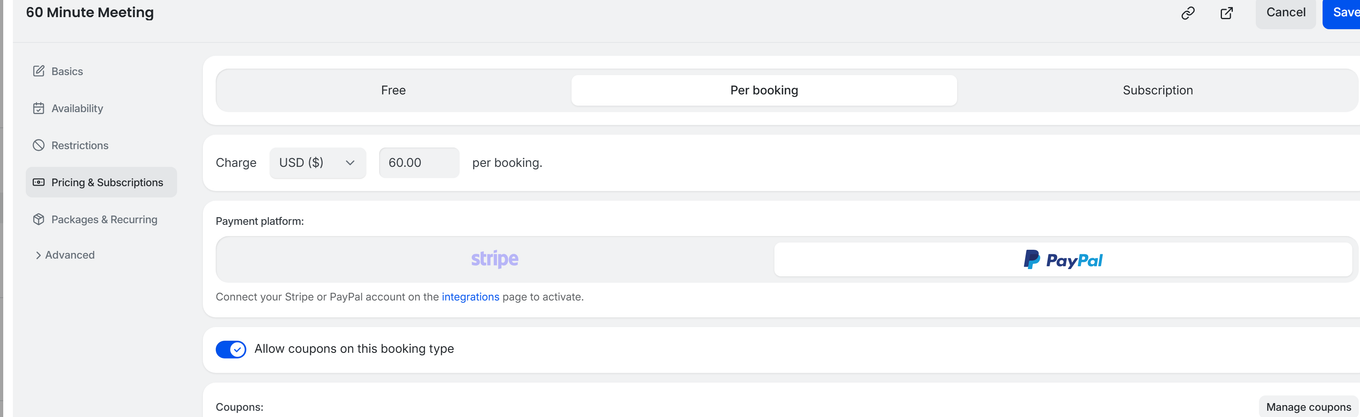Click the 60.00 charge amount field

tap(419, 163)
